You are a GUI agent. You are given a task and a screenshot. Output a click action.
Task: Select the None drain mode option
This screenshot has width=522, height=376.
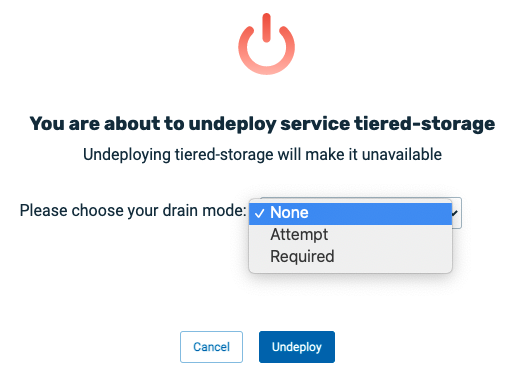[350, 213]
